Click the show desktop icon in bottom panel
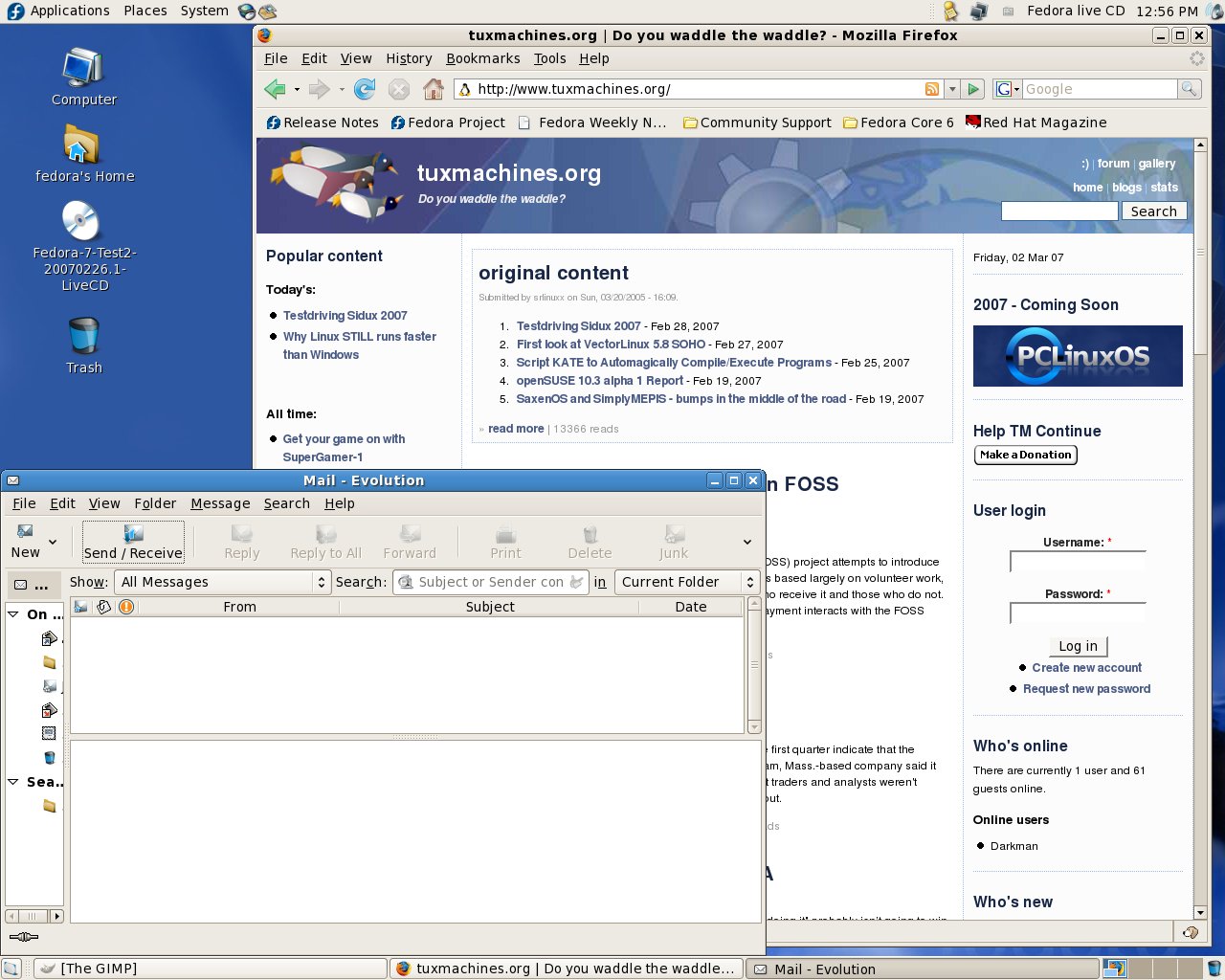This screenshot has height=980, width=1225. (11, 969)
